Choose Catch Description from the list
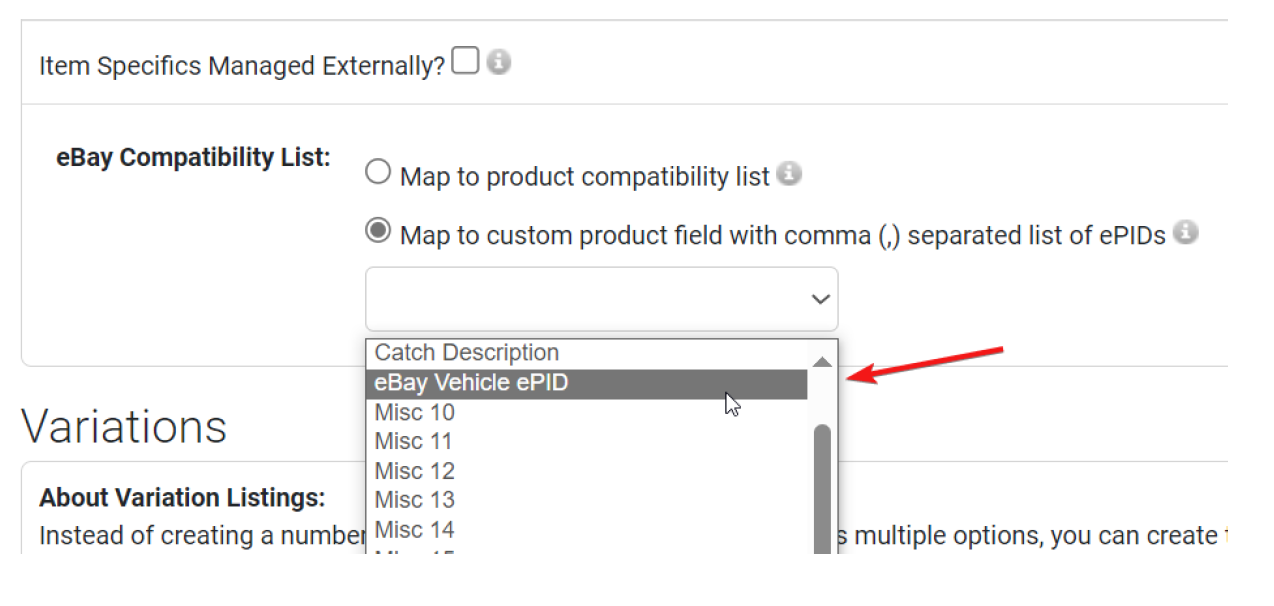Image resolution: width=1274 pixels, height=606 pixels. click(587, 353)
